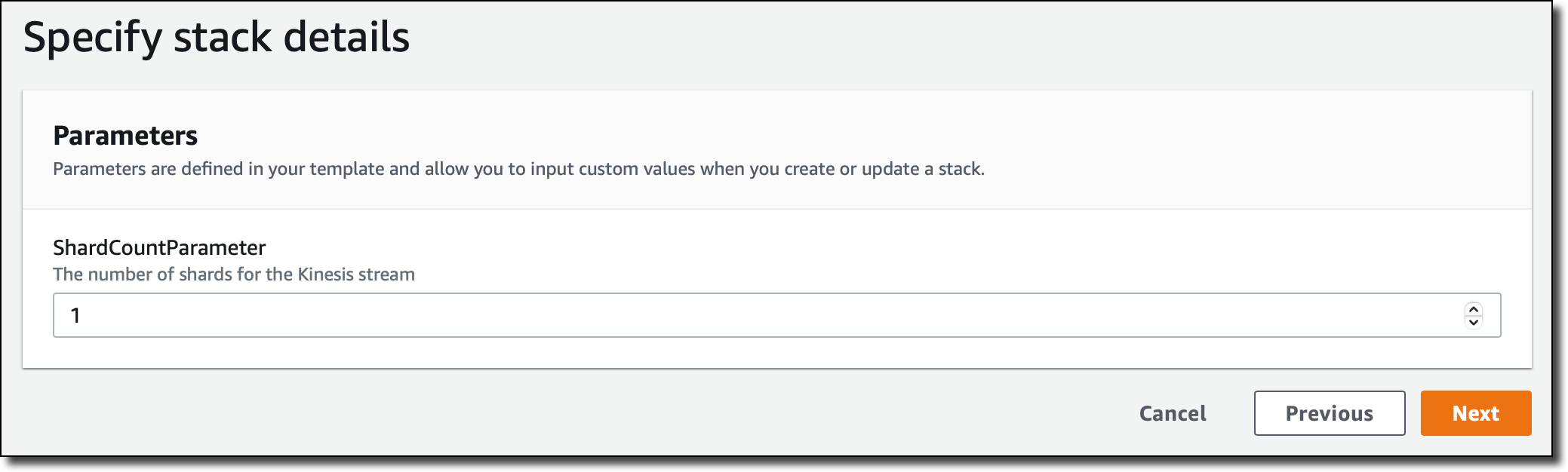Click the digit 1 inside the shard field
The height and width of the screenshot is (472, 1568).
coord(75,315)
